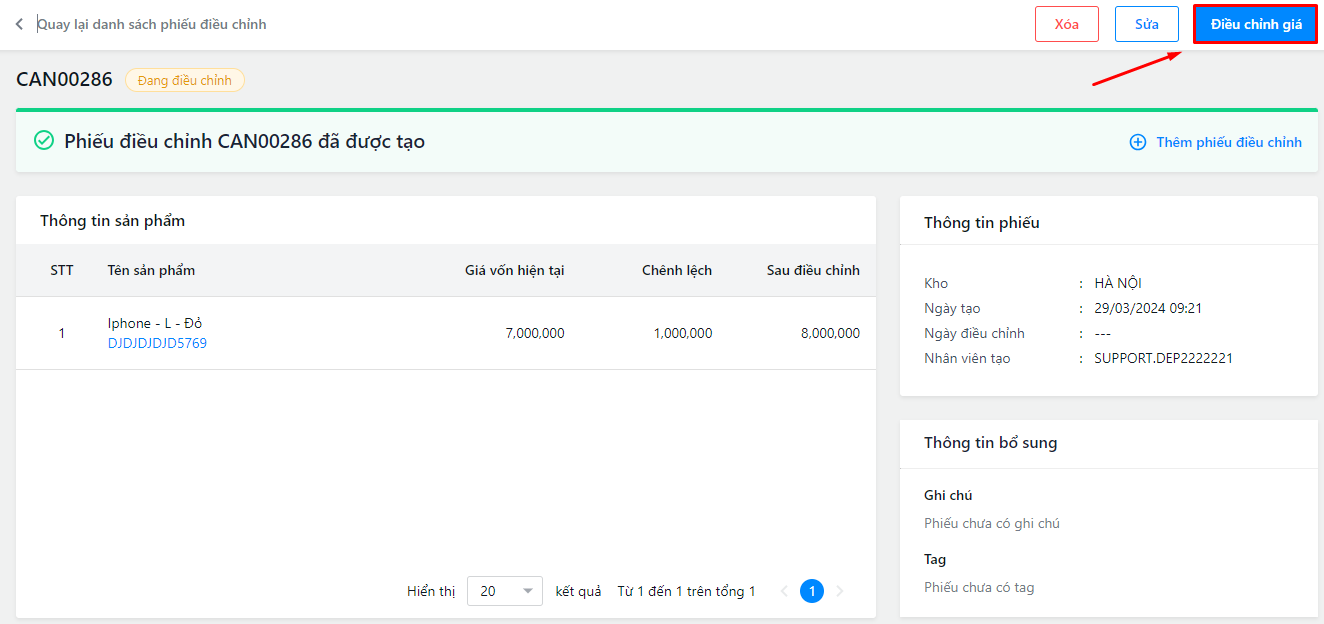
Task: Go back via Quay lại danh sách phiếu điều chỉnh
Action: [152, 24]
